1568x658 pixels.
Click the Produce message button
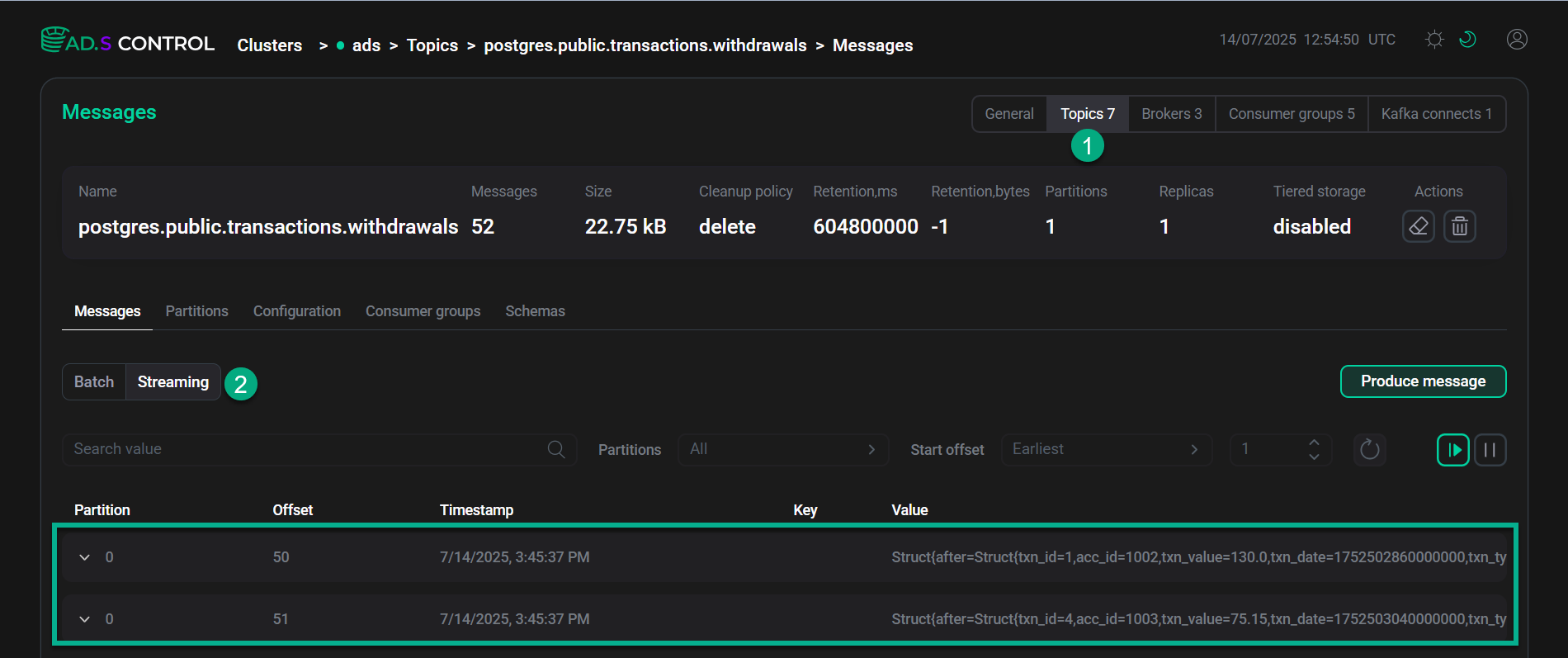click(1423, 381)
